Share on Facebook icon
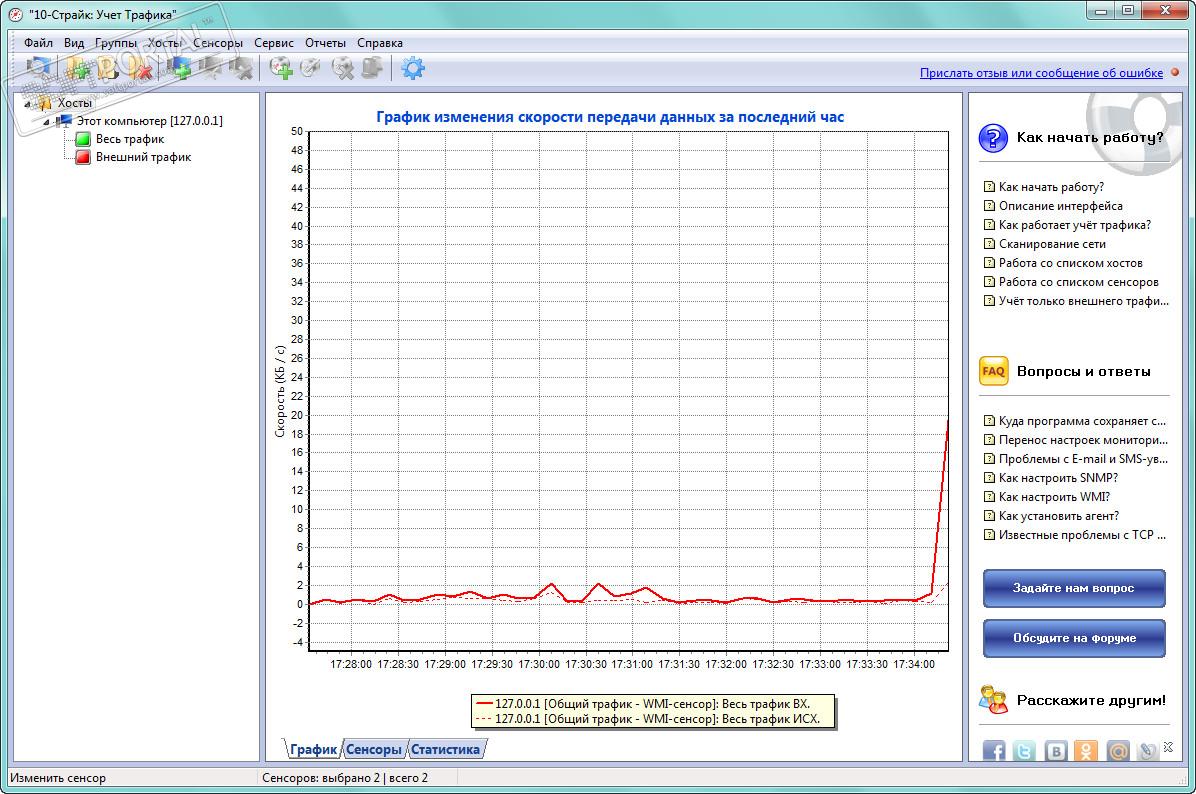Image resolution: width=1196 pixels, height=794 pixels. pyautogui.click(x=994, y=751)
